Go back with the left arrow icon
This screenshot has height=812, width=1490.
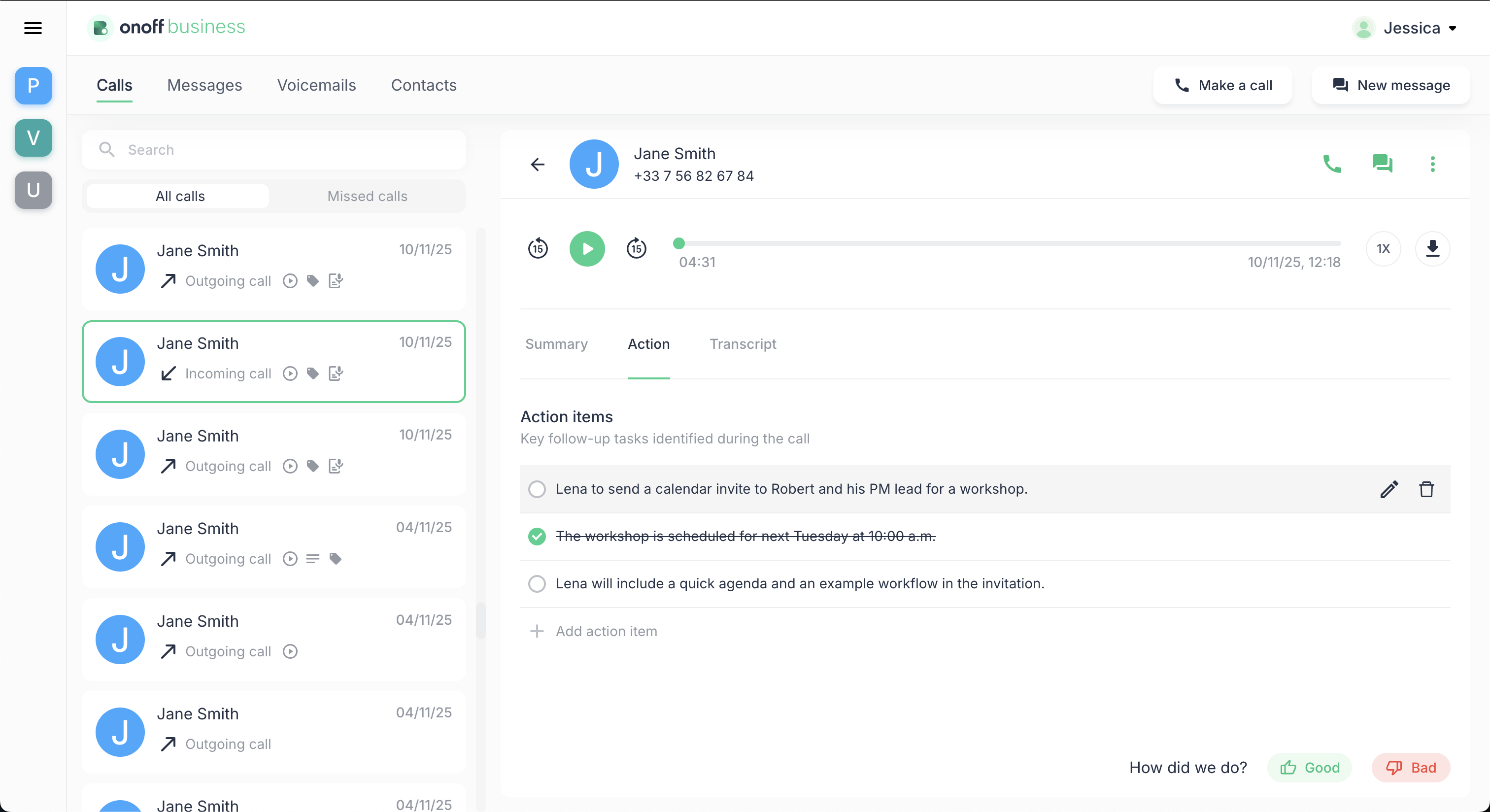[x=538, y=164]
